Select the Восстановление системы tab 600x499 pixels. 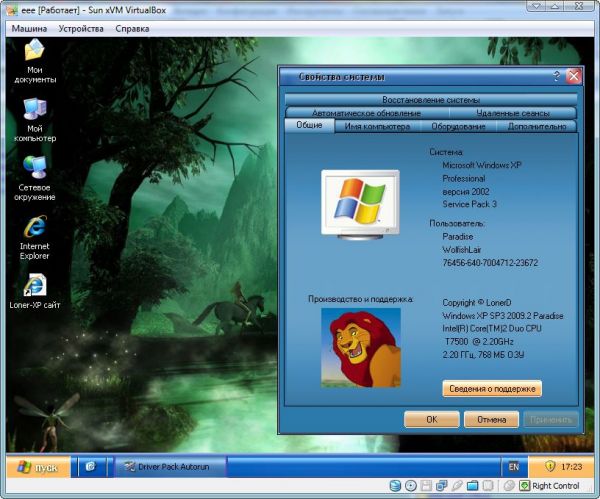pyautogui.click(x=430, y=100)
